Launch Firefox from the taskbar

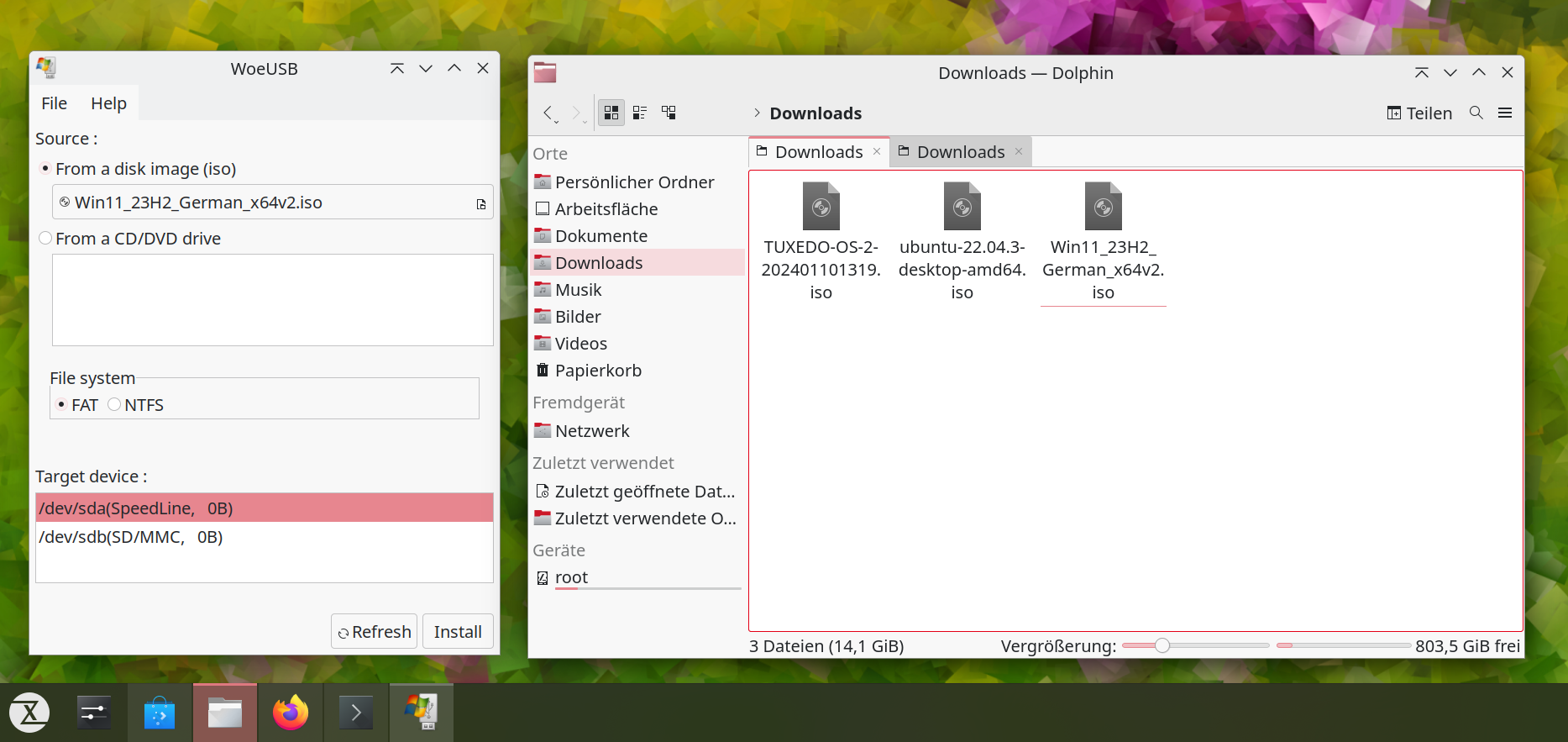click(291, 713)
